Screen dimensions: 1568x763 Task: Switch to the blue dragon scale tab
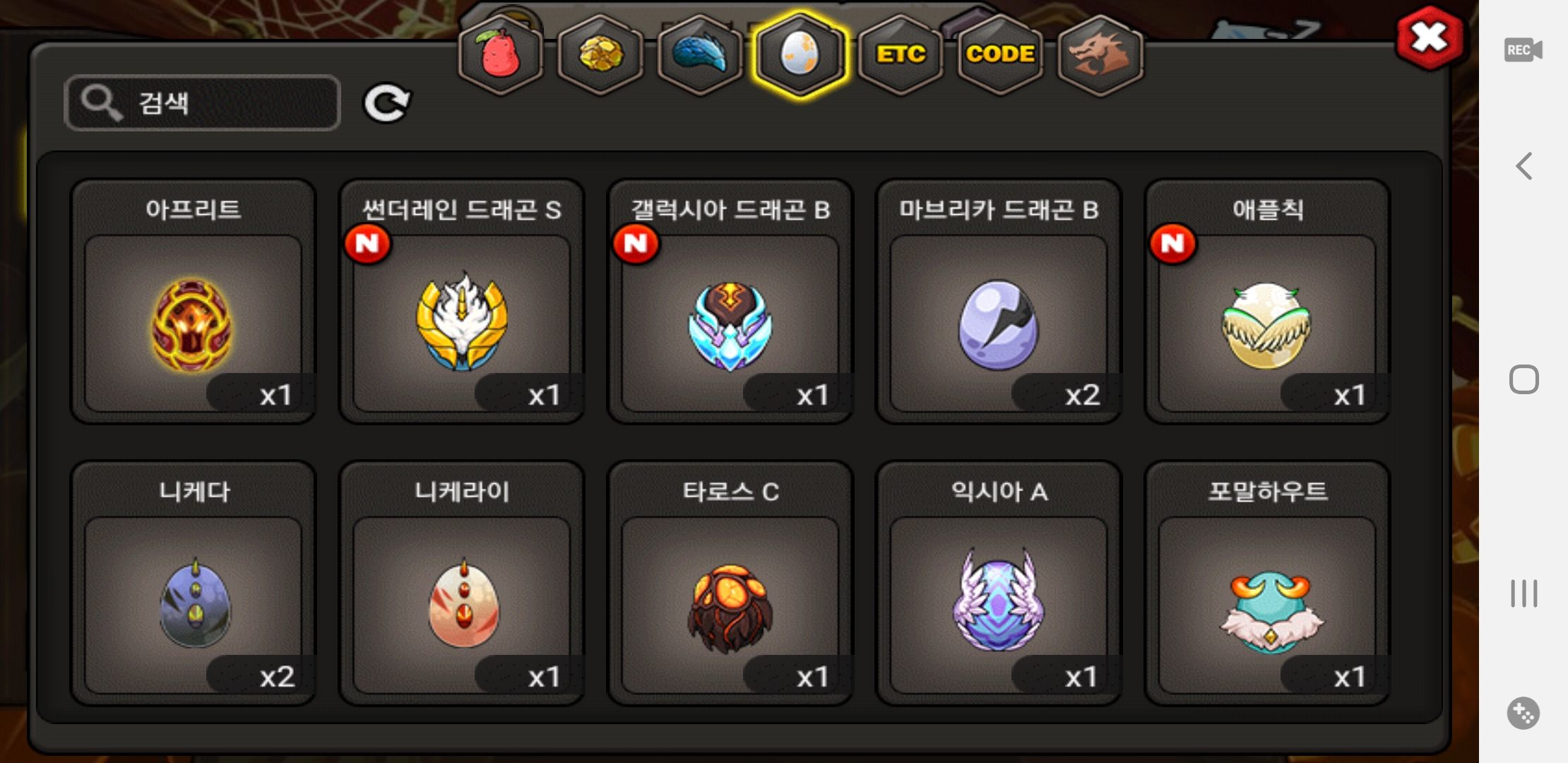click(x=700, y=54)
